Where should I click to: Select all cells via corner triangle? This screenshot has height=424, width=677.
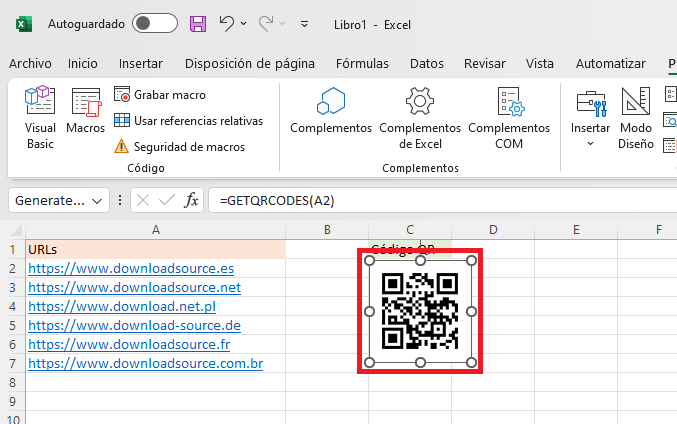point(16,230)
